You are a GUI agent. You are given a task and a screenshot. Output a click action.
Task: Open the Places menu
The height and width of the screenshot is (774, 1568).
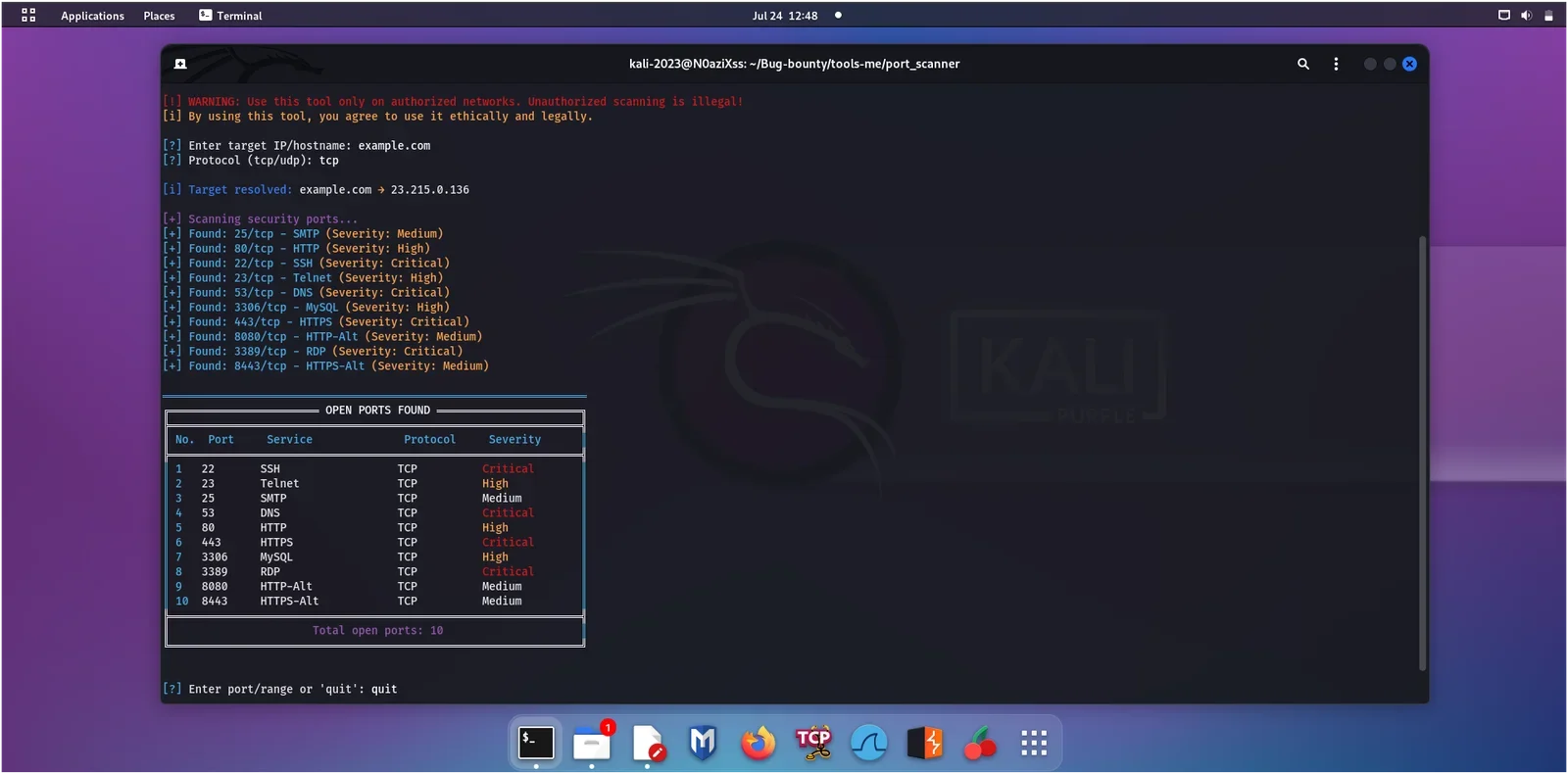(159, 16)
